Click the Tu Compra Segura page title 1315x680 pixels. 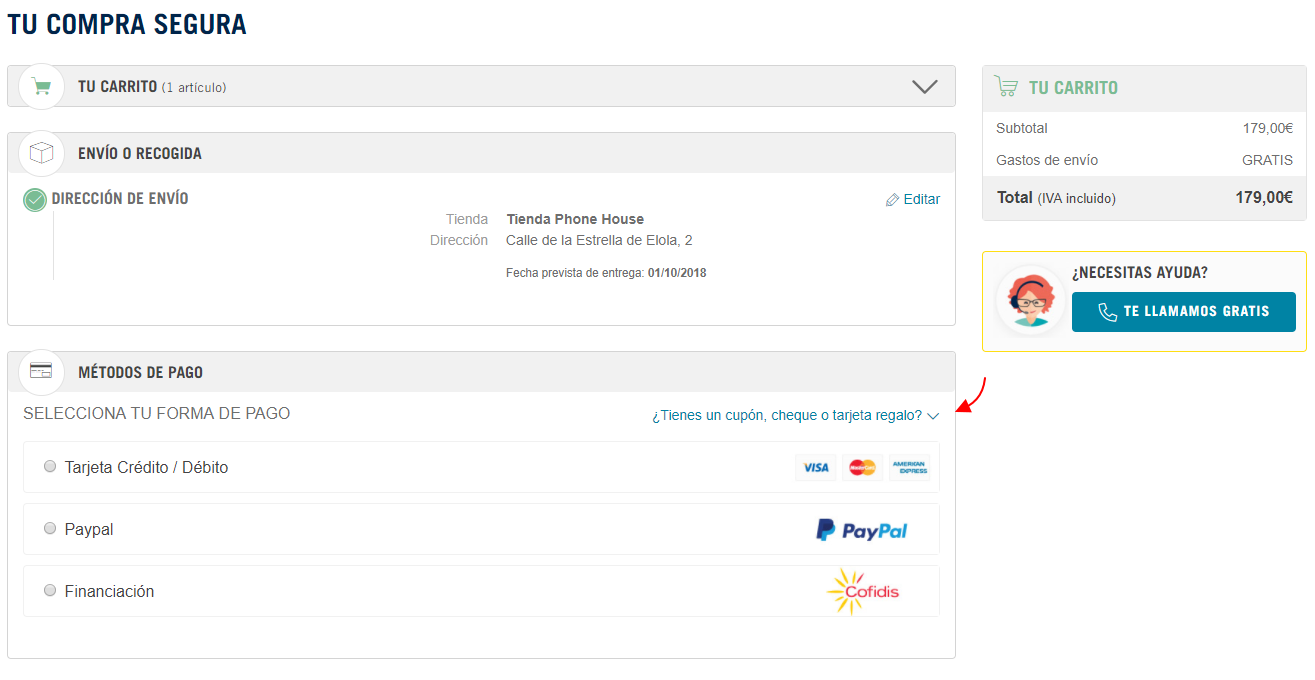tap(127, 24)
